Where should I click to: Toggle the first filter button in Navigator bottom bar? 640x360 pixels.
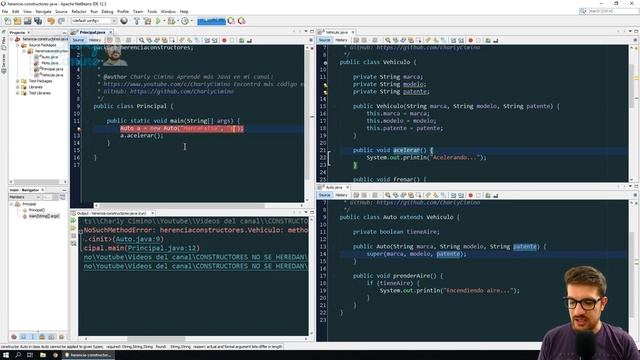[14, 337]
